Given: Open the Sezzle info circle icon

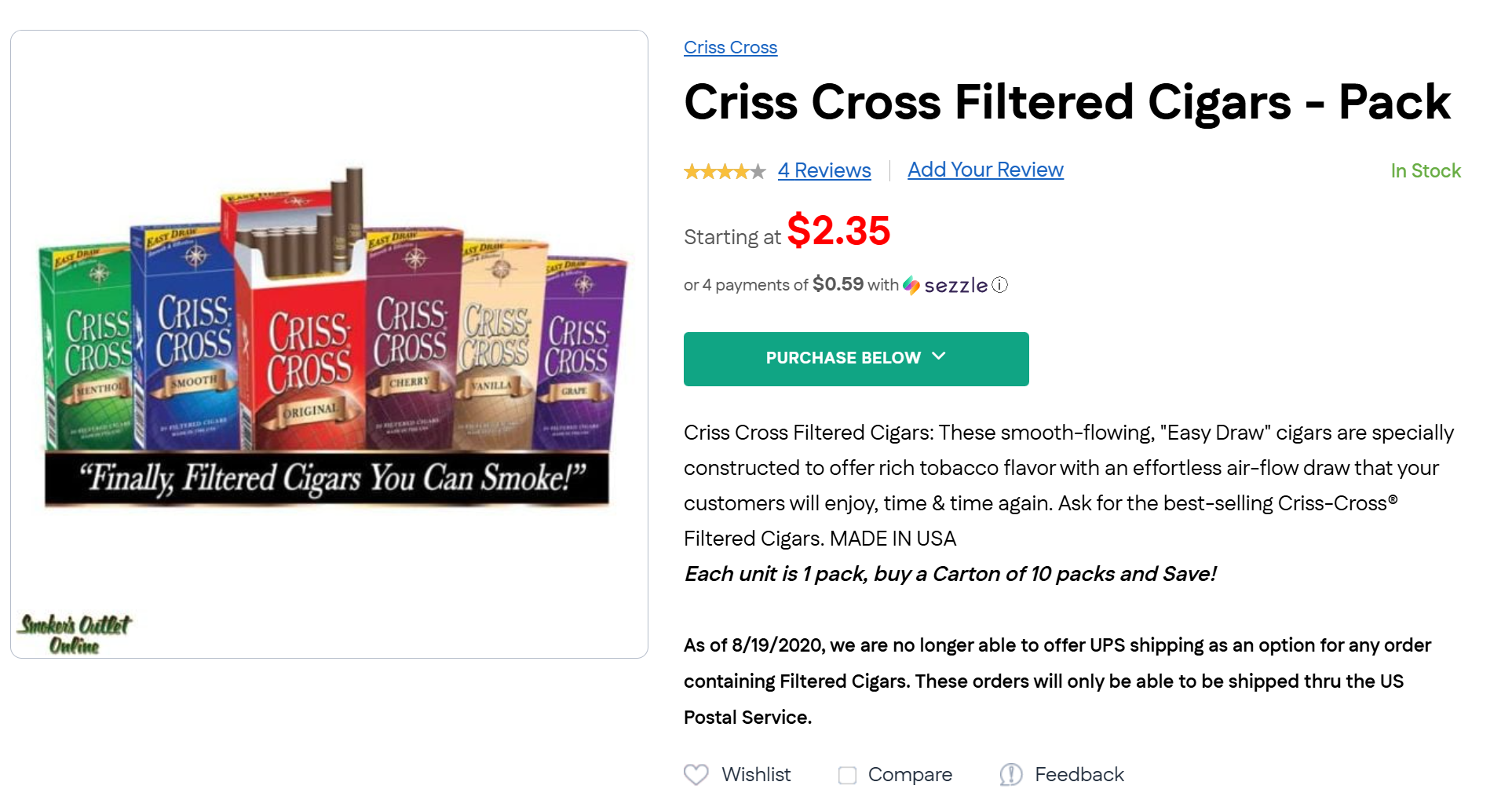Looking at the screenshot, I should (999, 285).
